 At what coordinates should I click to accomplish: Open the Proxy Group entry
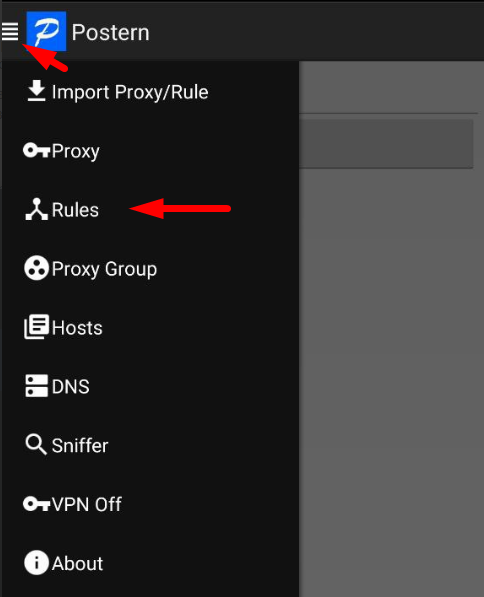(150, 268)
